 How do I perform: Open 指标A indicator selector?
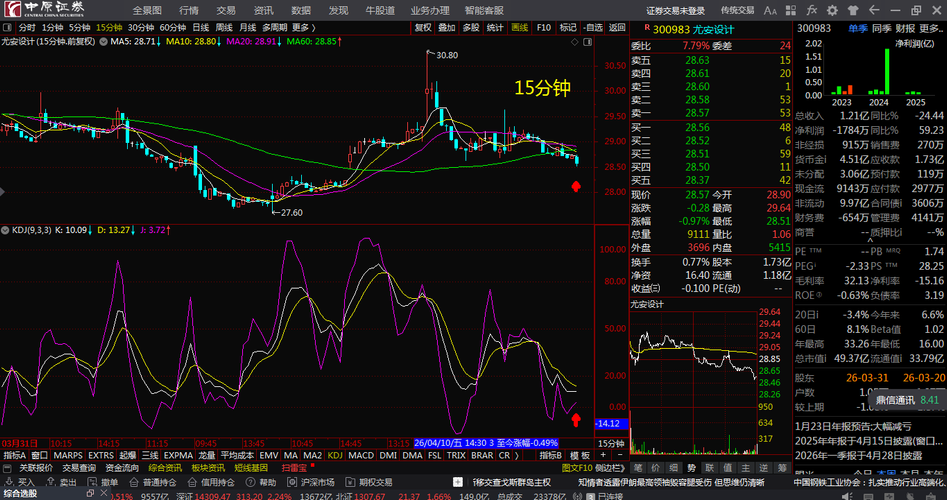pyautogui.click(x=15, y=455)
